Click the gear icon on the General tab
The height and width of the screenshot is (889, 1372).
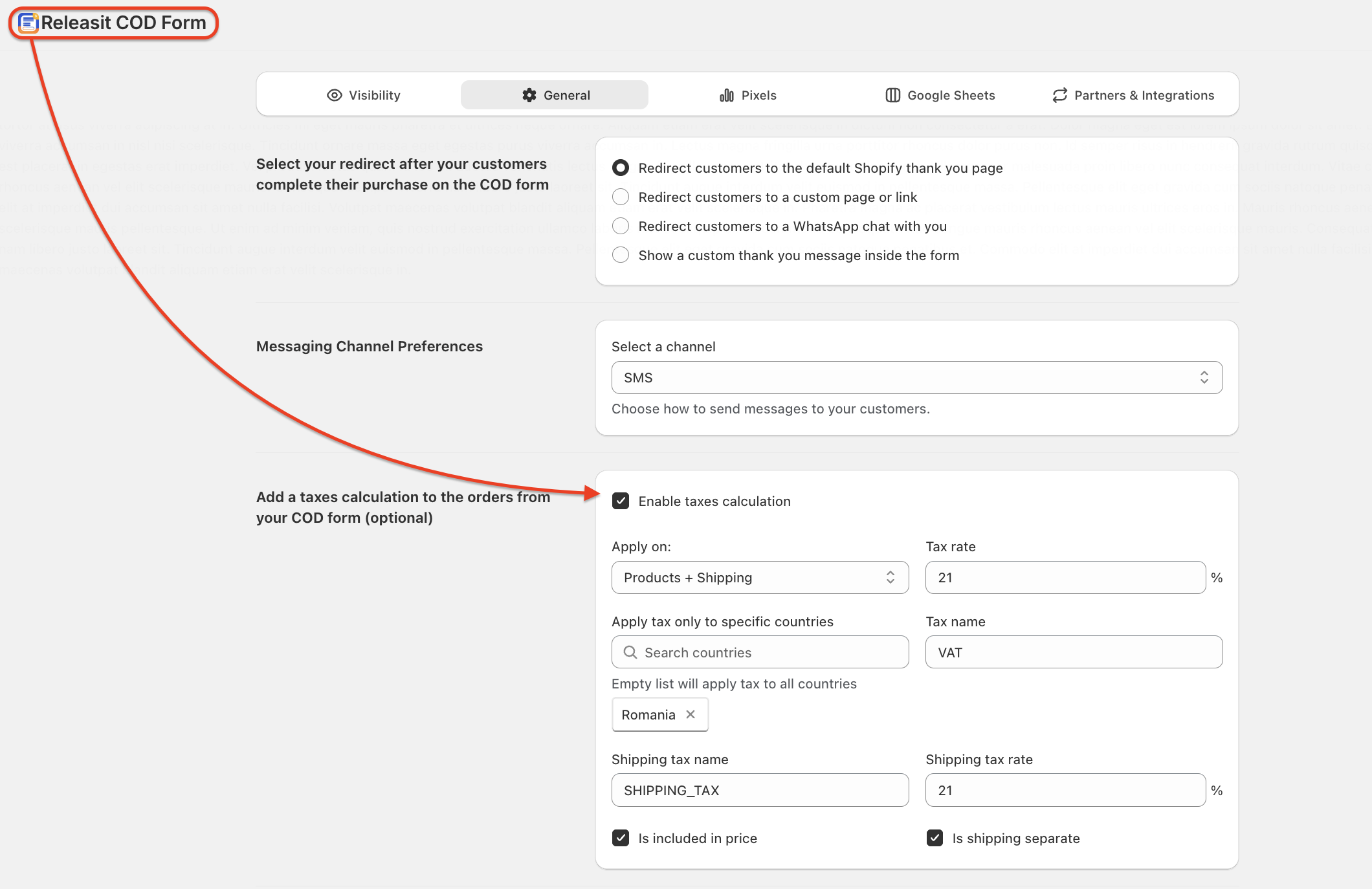[x=529, y=95]
